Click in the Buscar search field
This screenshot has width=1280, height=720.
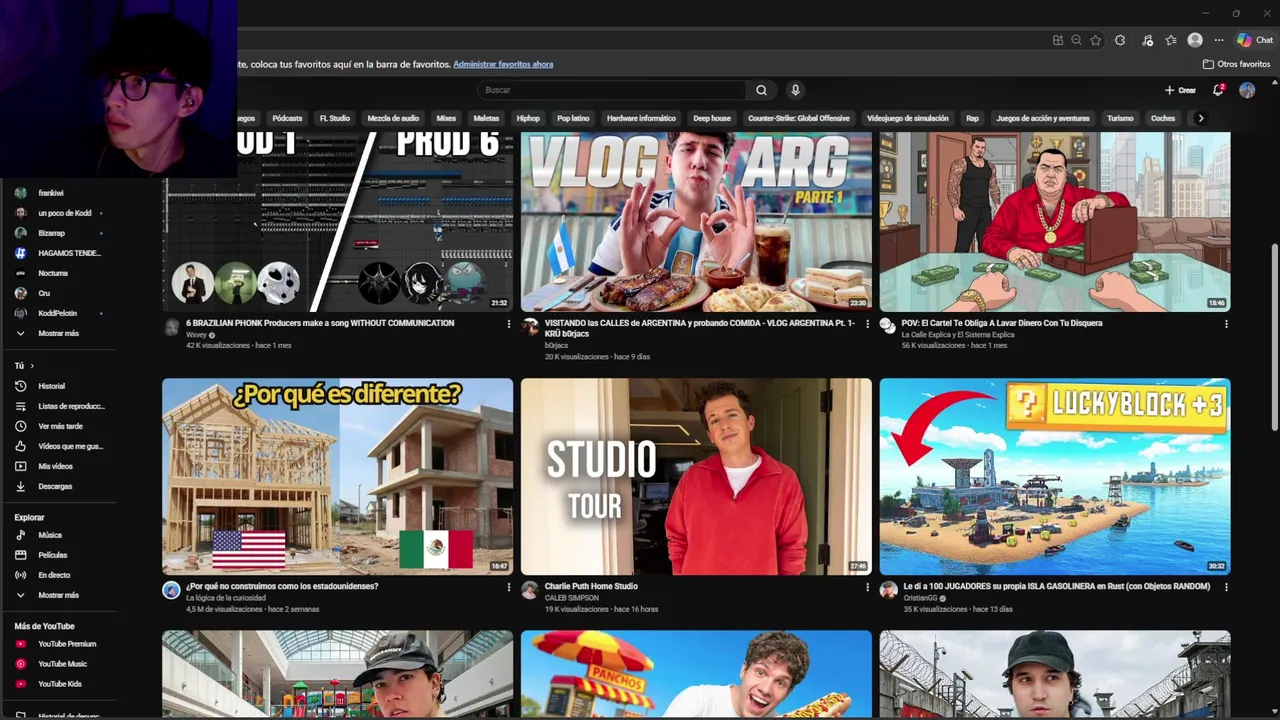pyautogui.click(x=611, y=90)
